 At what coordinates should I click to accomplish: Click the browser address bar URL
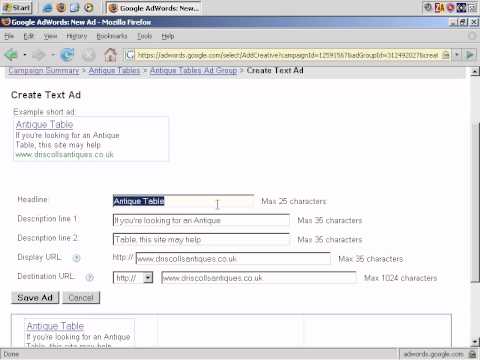click(287, 55)
